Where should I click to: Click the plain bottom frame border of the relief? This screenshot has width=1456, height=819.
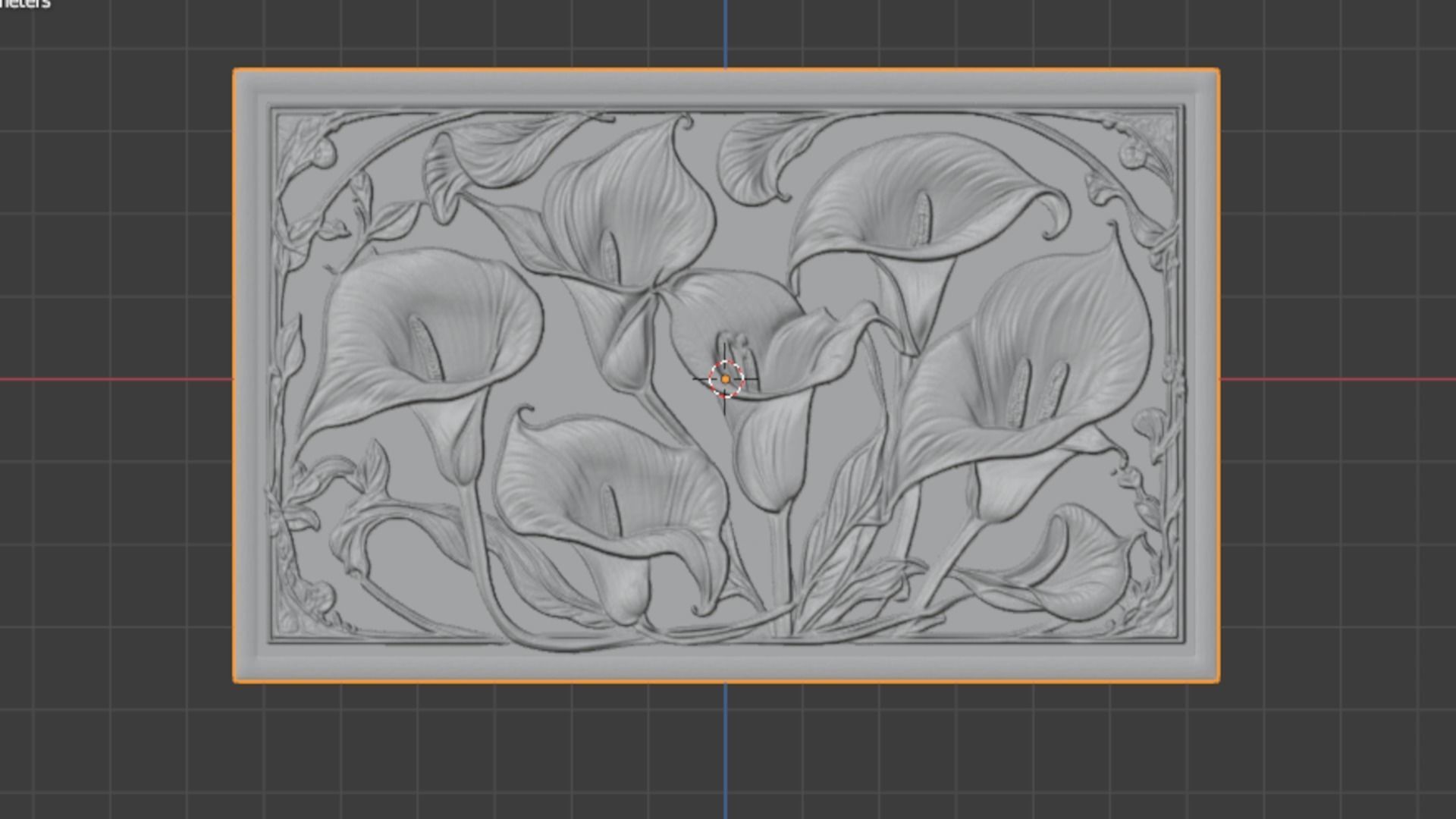[x=726, y=662]
